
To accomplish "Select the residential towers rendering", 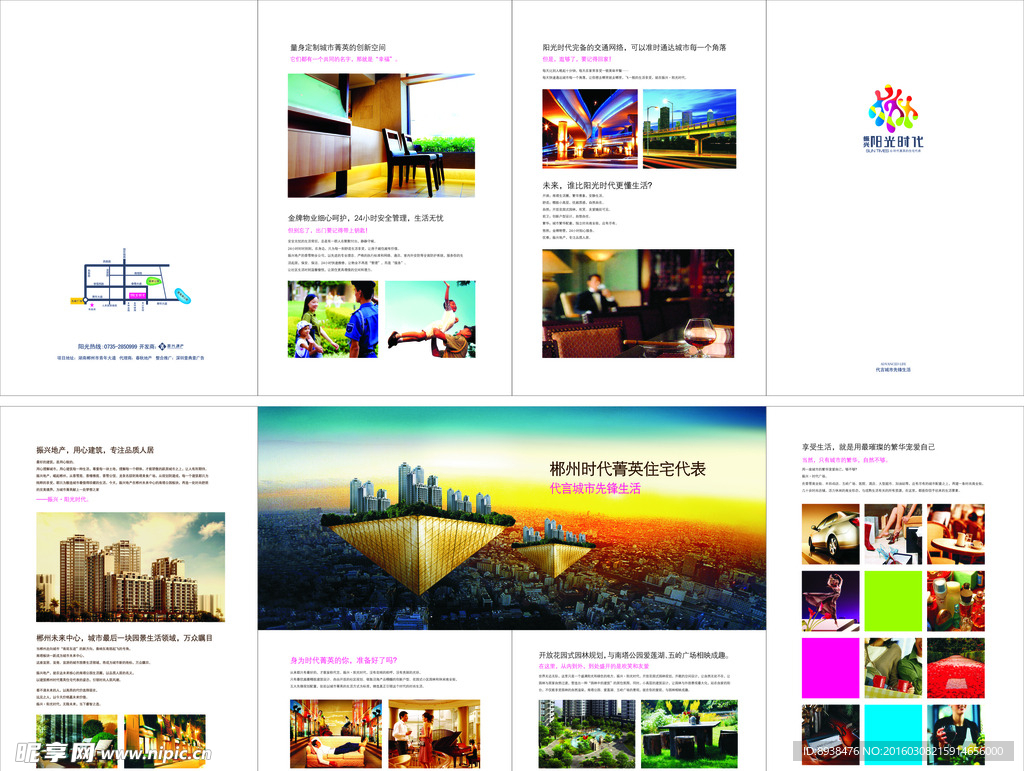I will tap(131, 567).
